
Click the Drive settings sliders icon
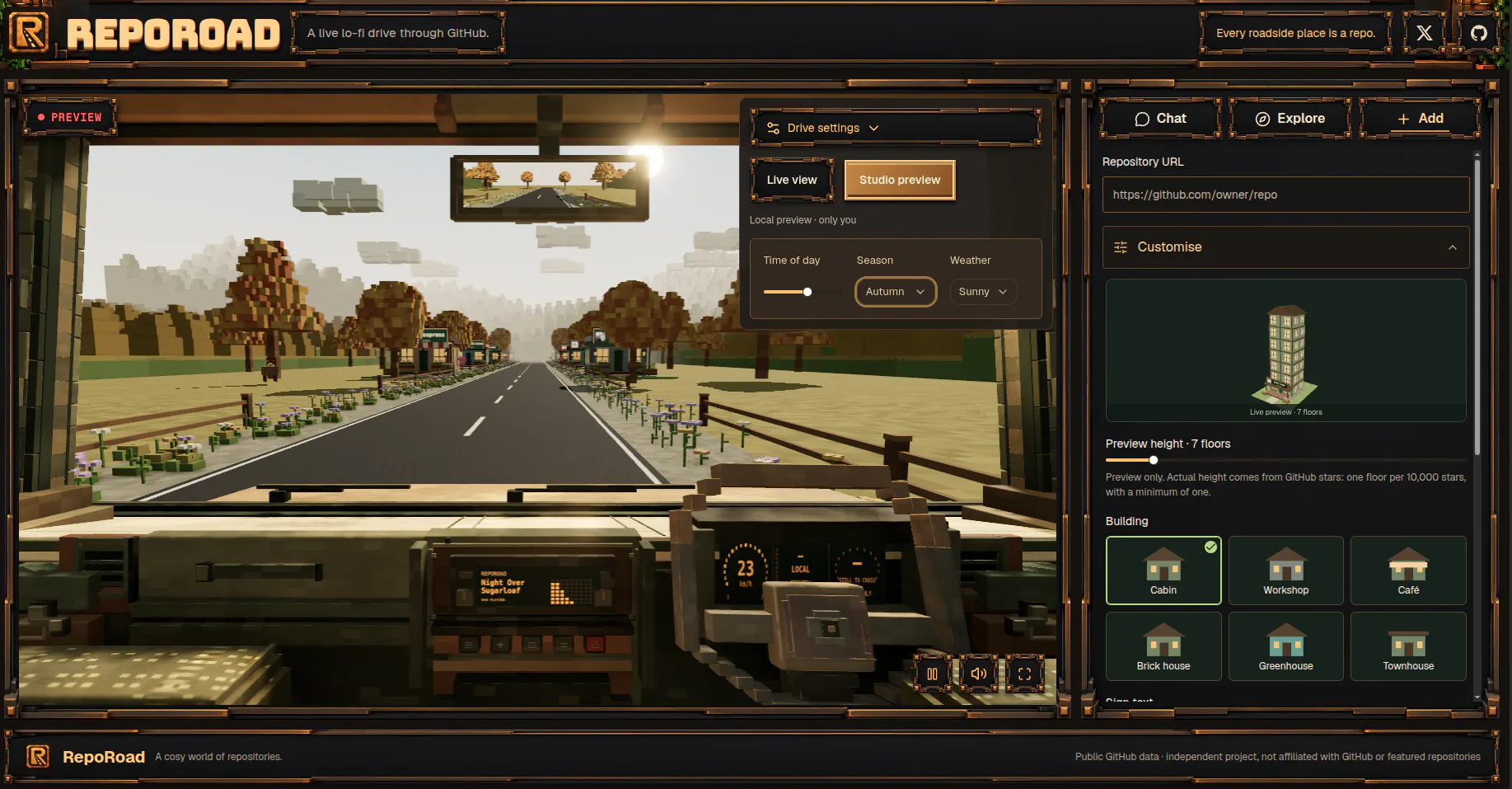773,128
